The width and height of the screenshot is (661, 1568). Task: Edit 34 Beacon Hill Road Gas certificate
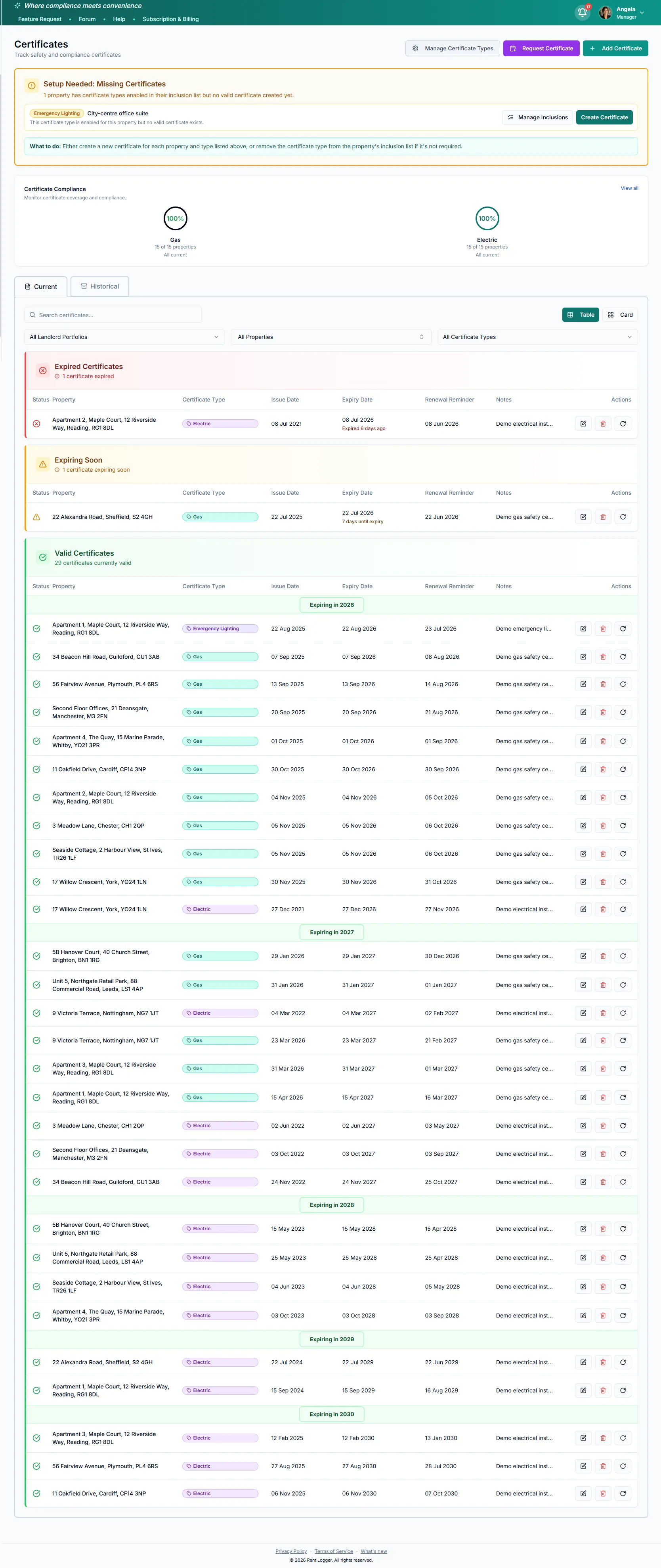(x=583, y=657)
